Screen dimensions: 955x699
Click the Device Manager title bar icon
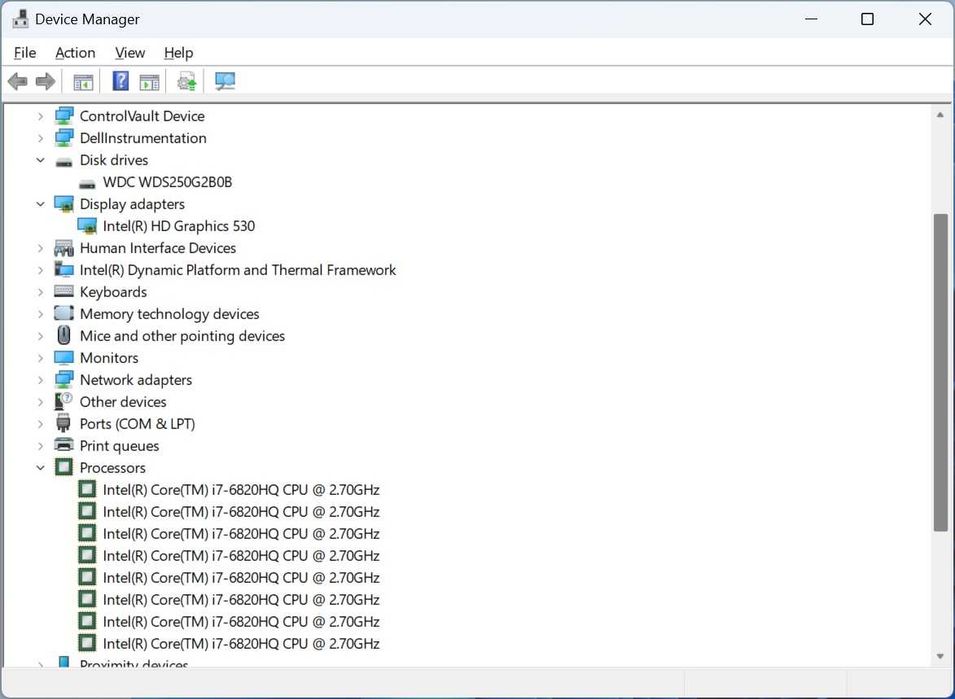(x=21, y=19)
